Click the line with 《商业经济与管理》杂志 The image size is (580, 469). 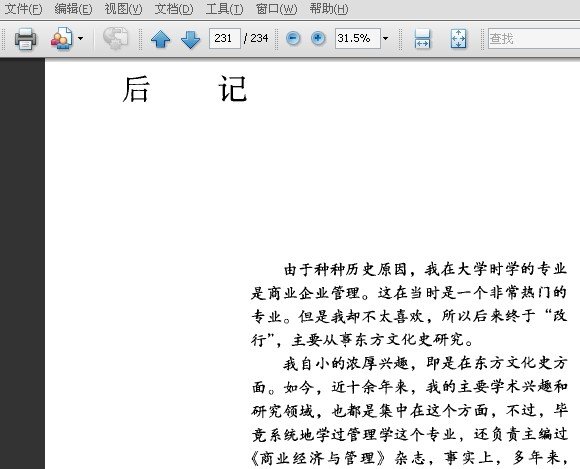(409, 459)
